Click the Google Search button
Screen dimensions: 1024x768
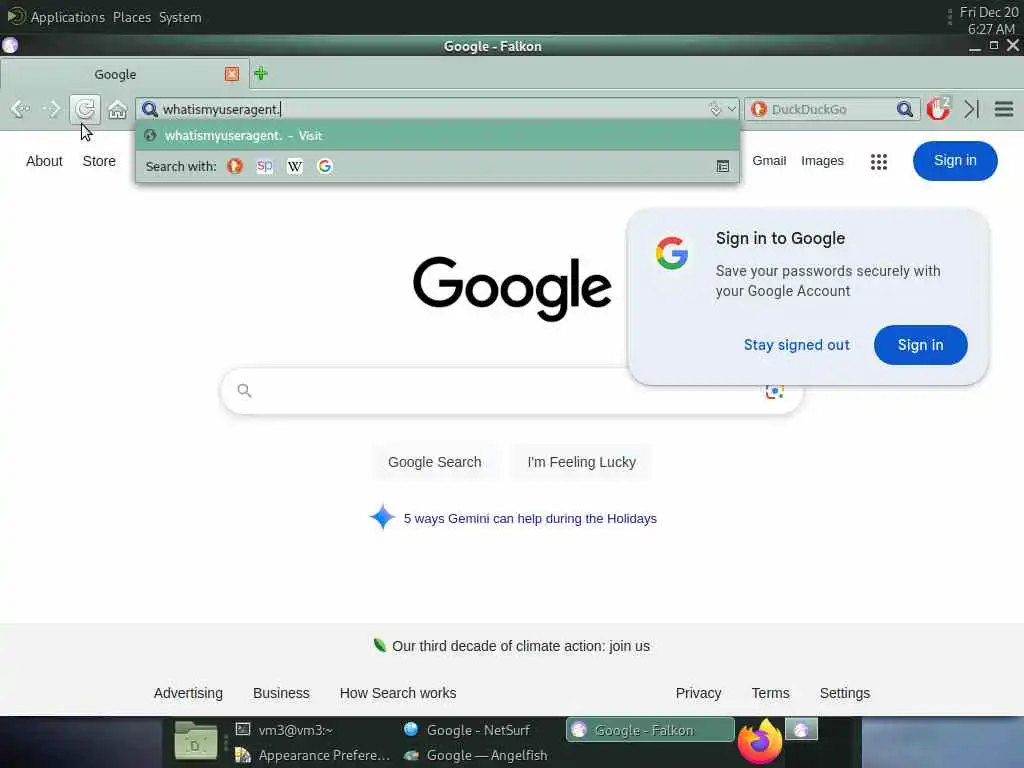[x=434, y=462]
